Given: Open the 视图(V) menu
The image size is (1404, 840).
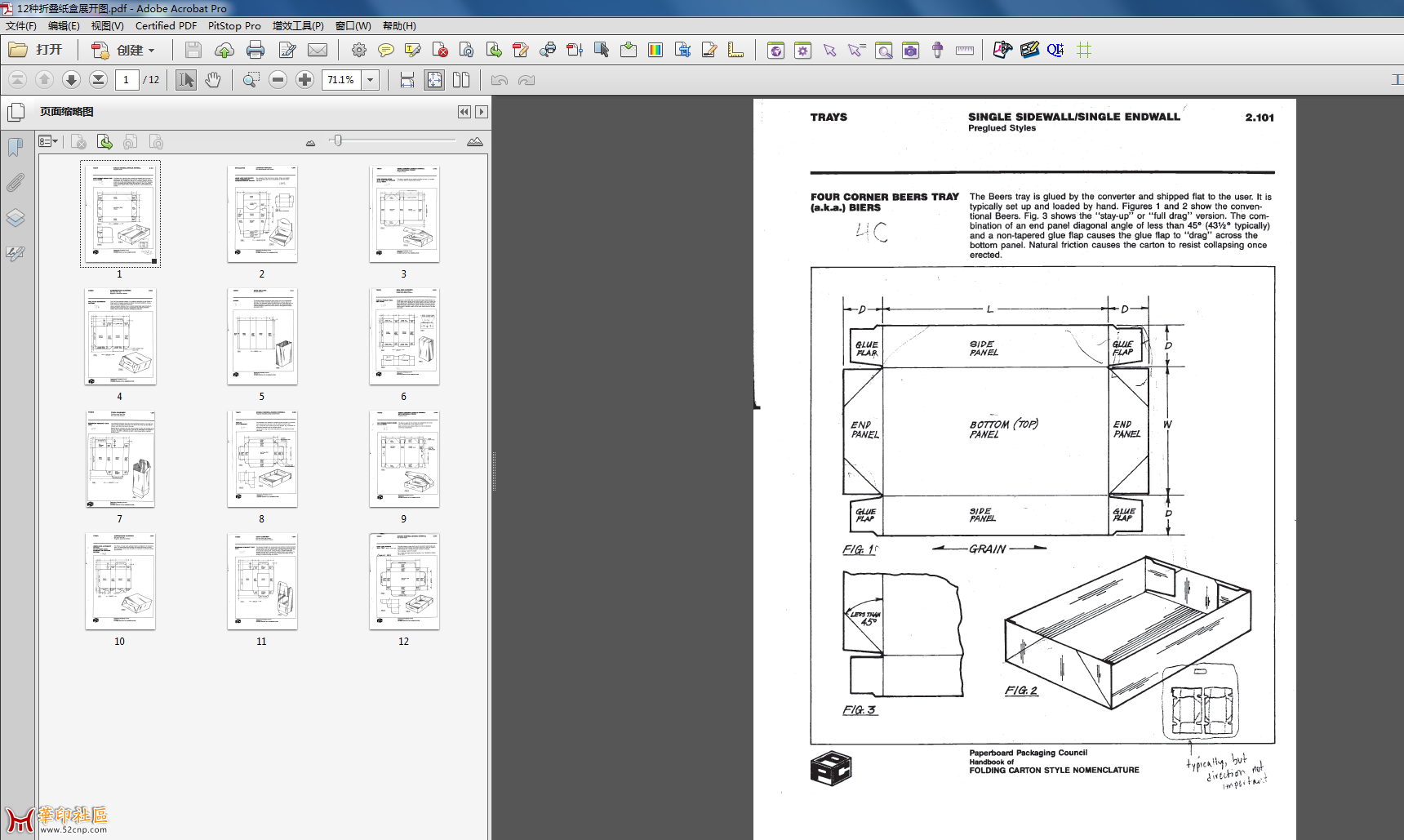Looking at the screenshot, I should pyautogui.click(x=107, y=25).
